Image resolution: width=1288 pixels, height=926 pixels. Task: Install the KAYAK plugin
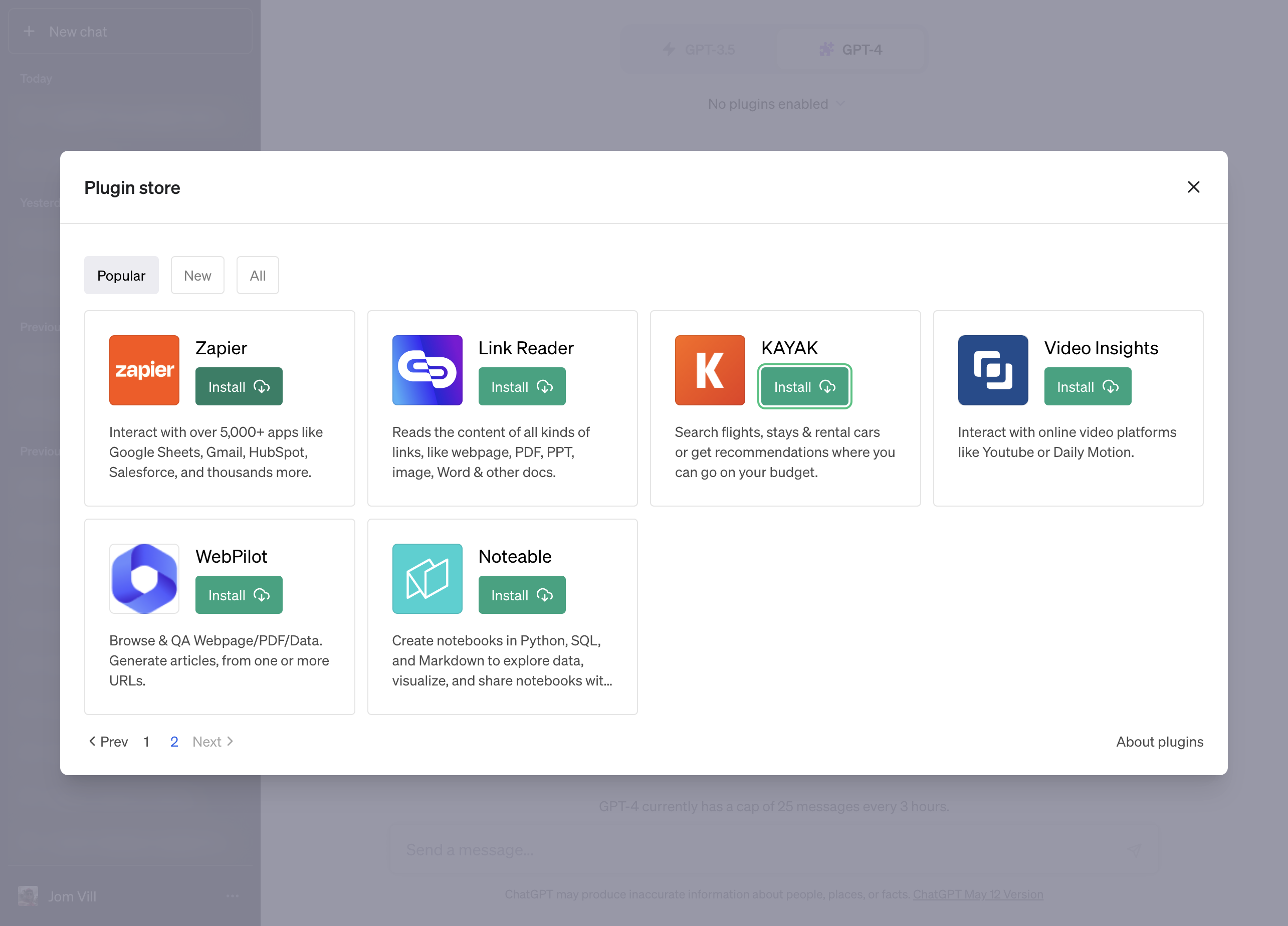[x=805, y=387]
